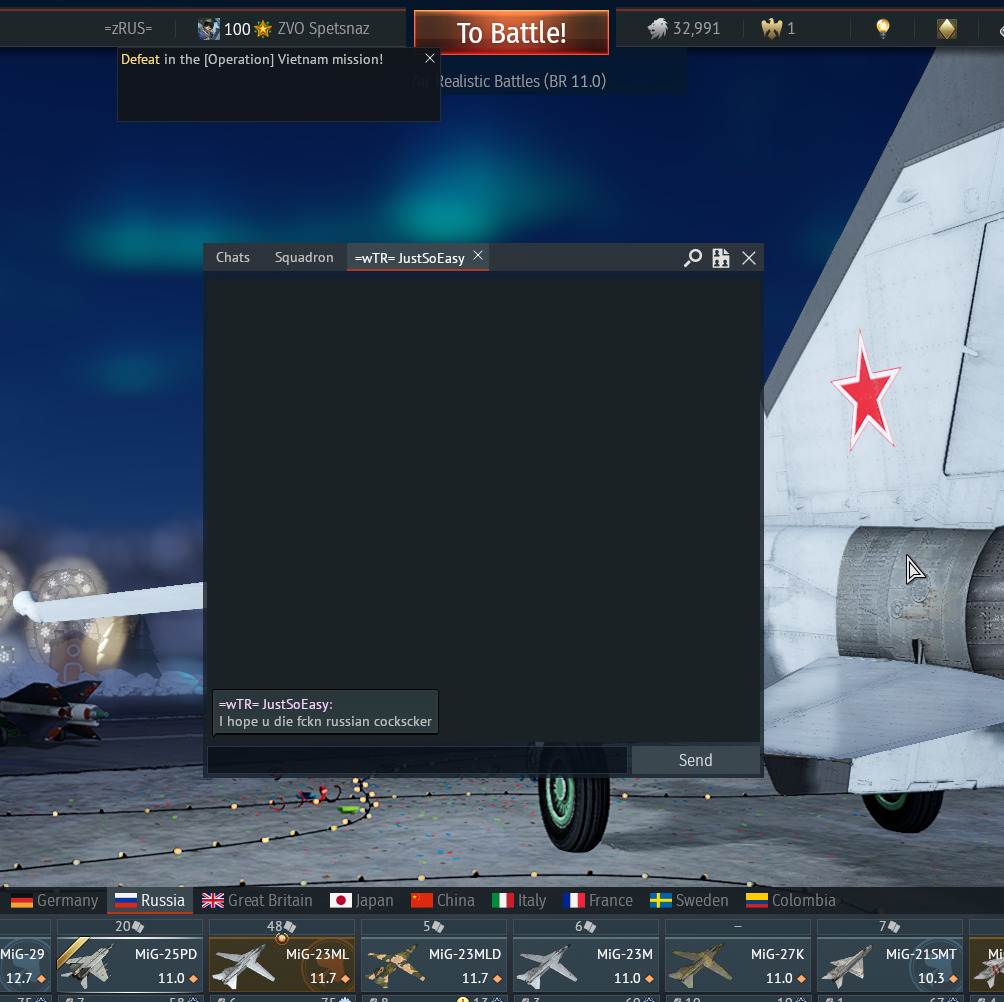This screenshot has height=1002, width=1004.
Task: Click the player avatar icon near level 100
Action: (208, 29)
